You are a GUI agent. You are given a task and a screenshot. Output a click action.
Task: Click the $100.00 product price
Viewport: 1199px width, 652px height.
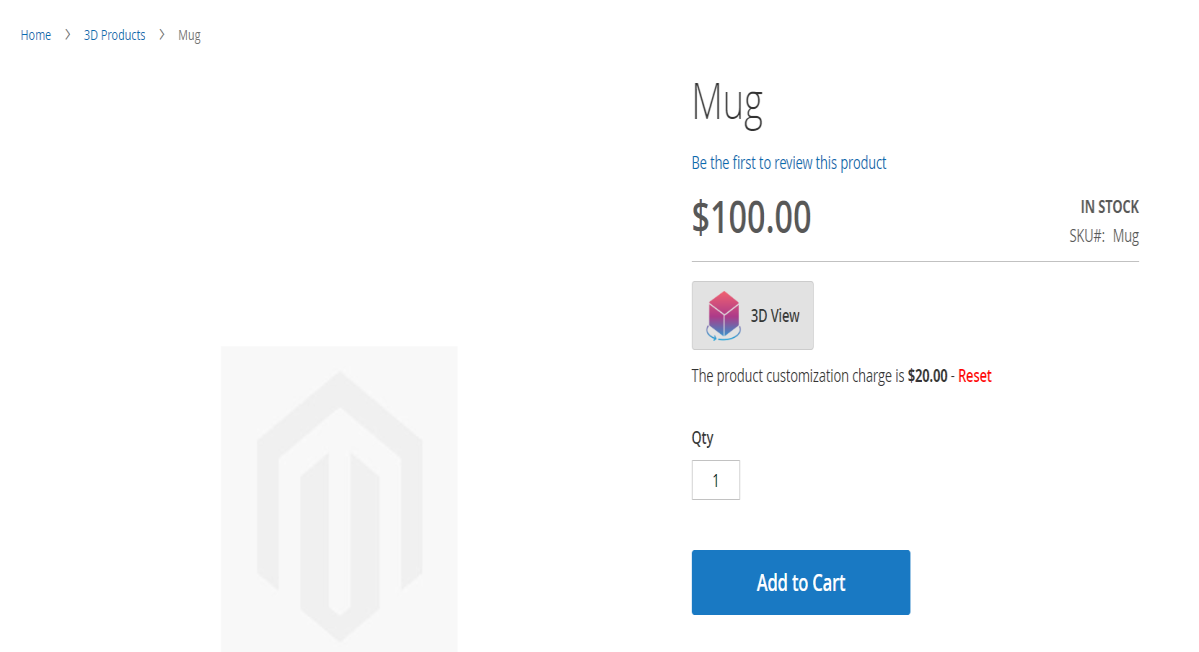(x=751, y=217)
